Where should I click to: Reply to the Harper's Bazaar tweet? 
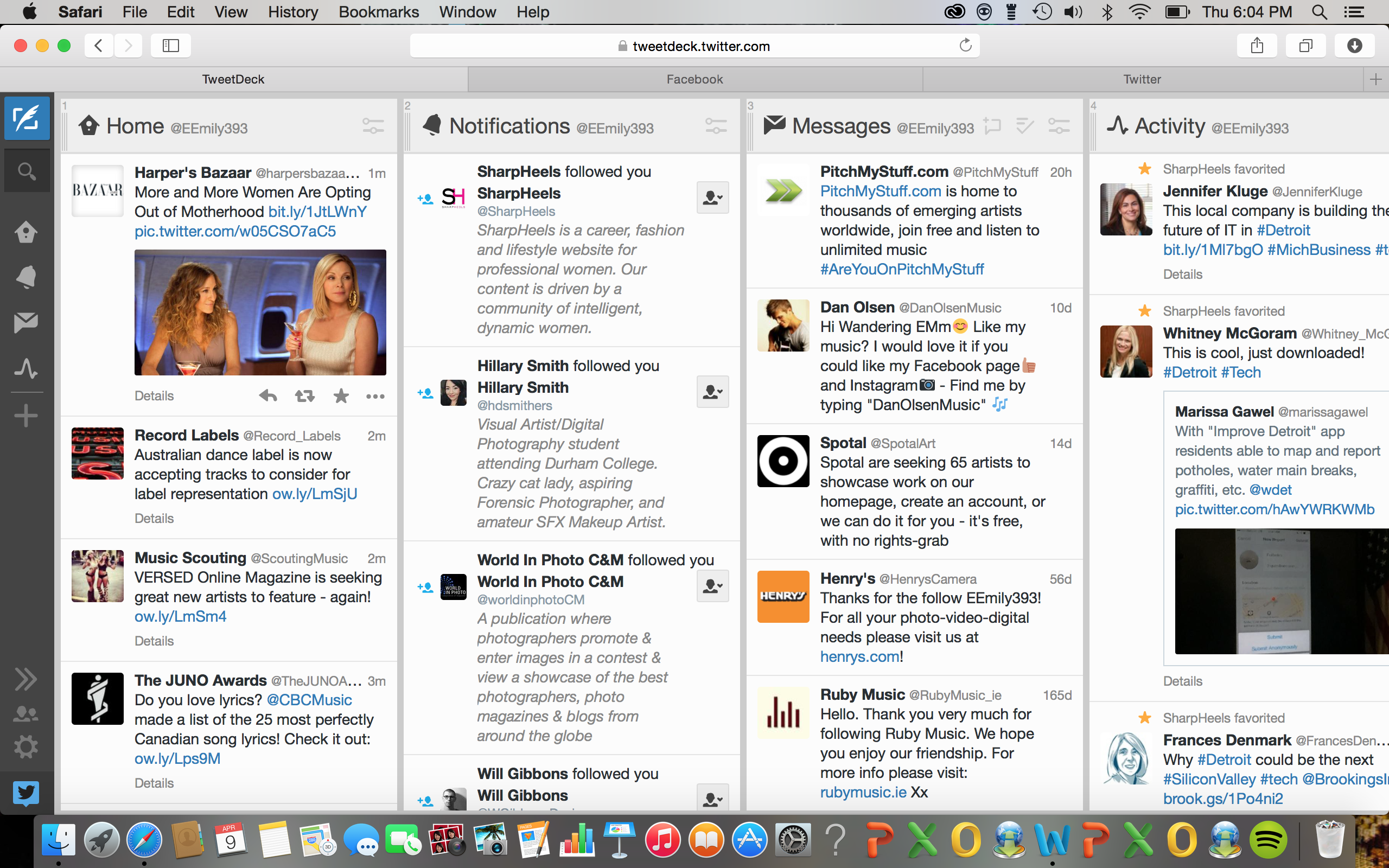click(x=267, y=396)
